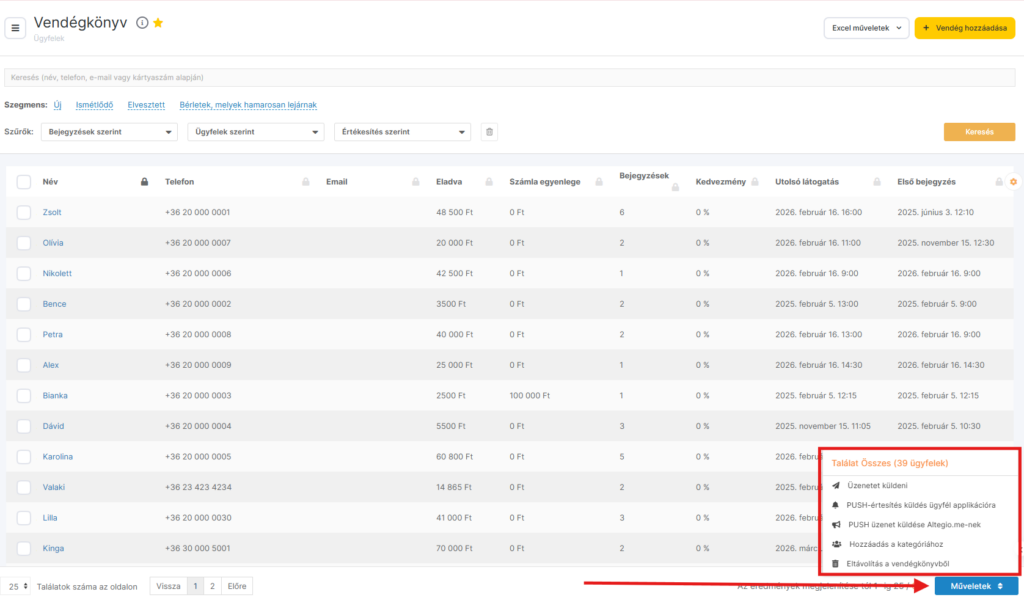Image resolution: width=1024 pixels, height=603 pixels.
Task: Open column settings gear icon
Action: coord(1013,181)
